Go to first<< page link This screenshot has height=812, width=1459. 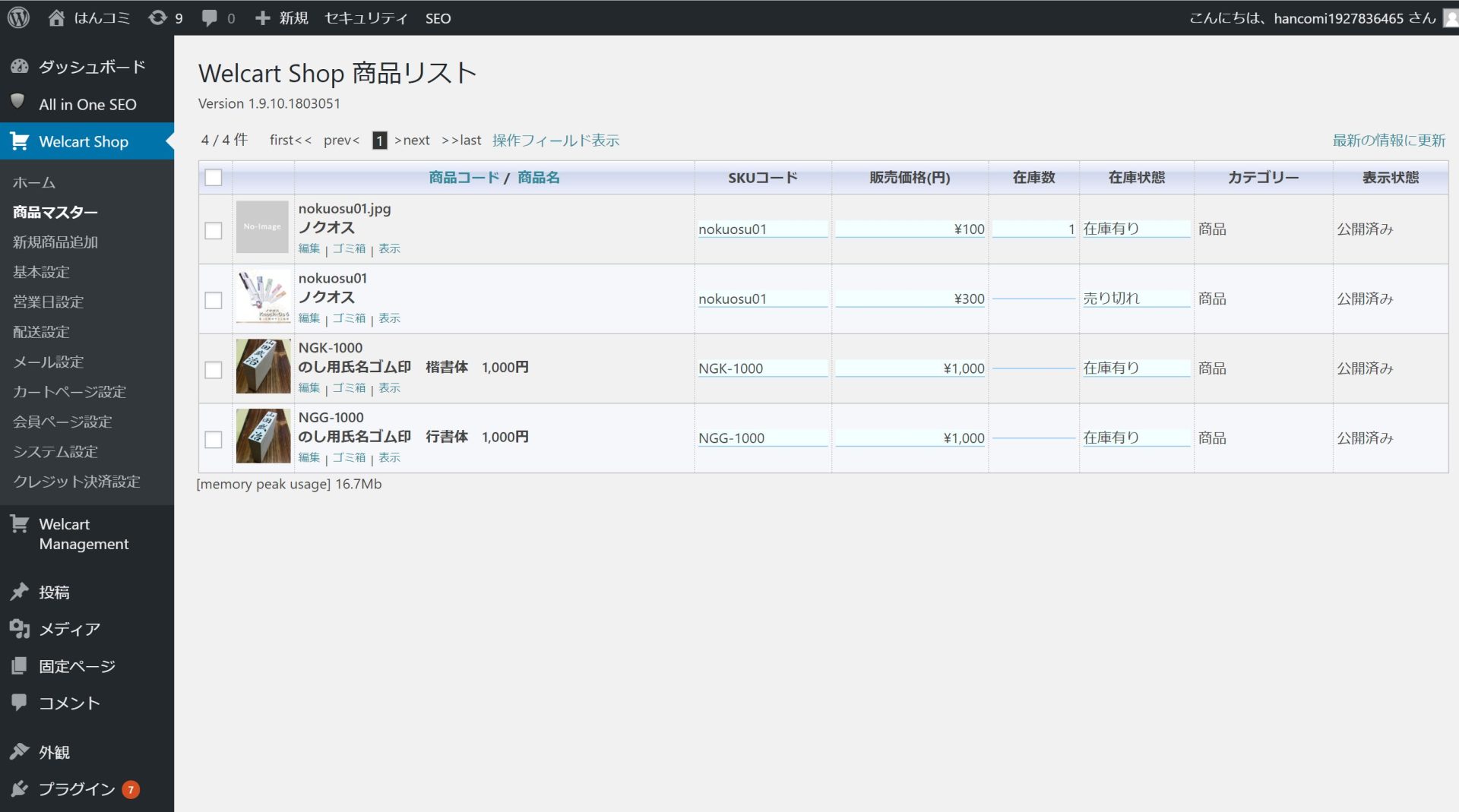(x=290, y=141)
